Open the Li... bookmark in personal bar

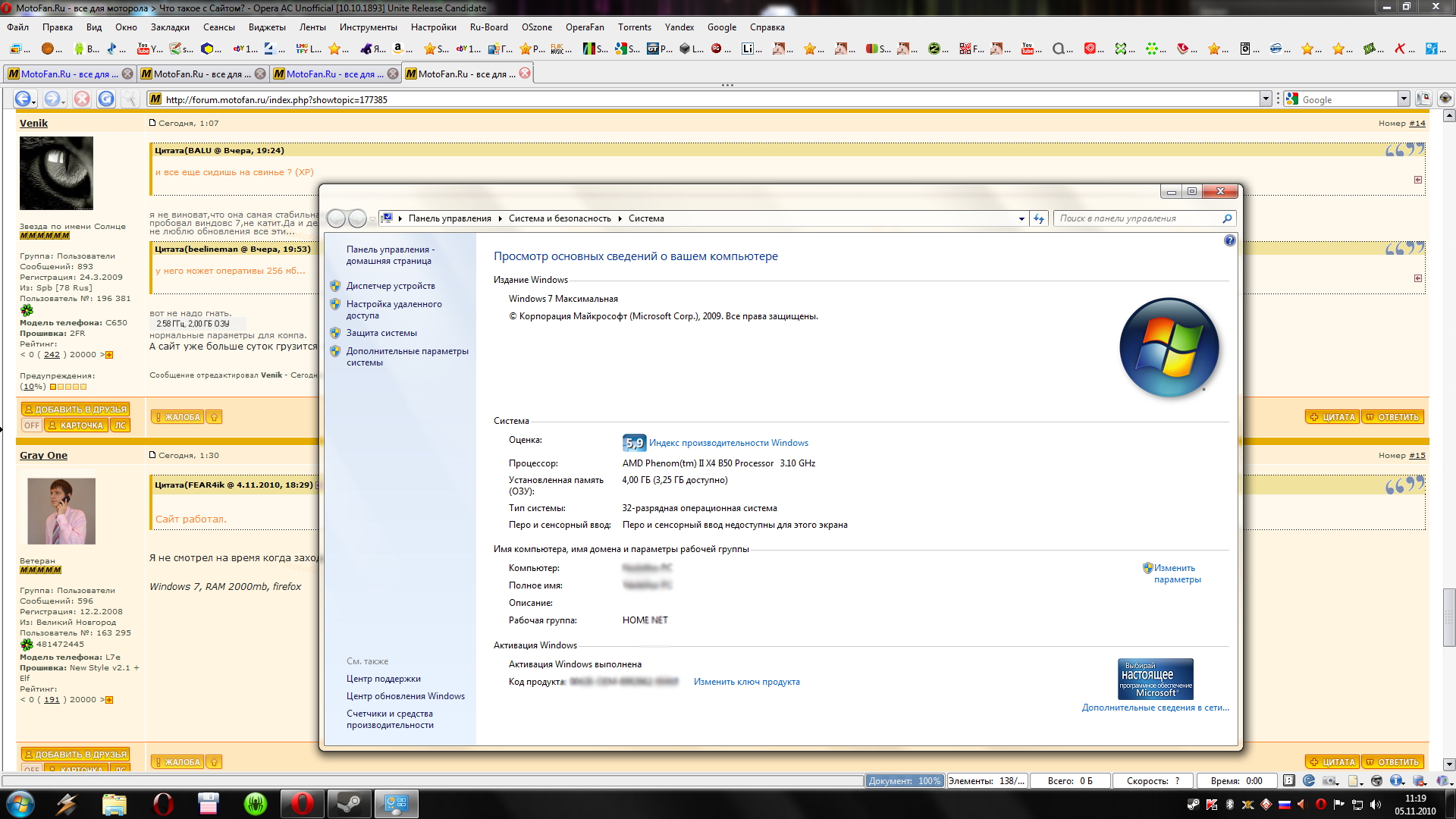click(x=752, y=49)
